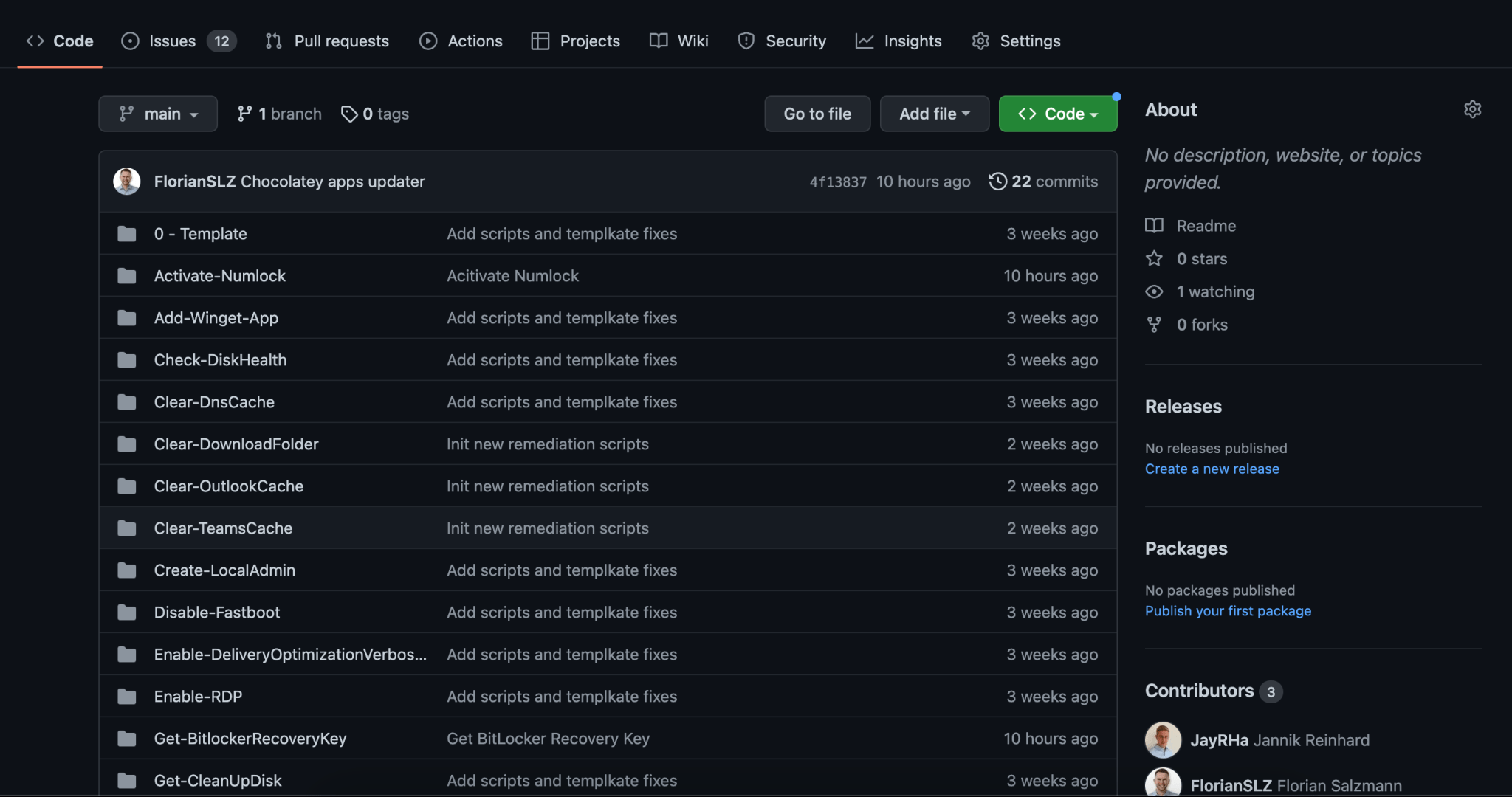
Task: Open the Readme book icon in About
Action: click(x=1155, y=226)
